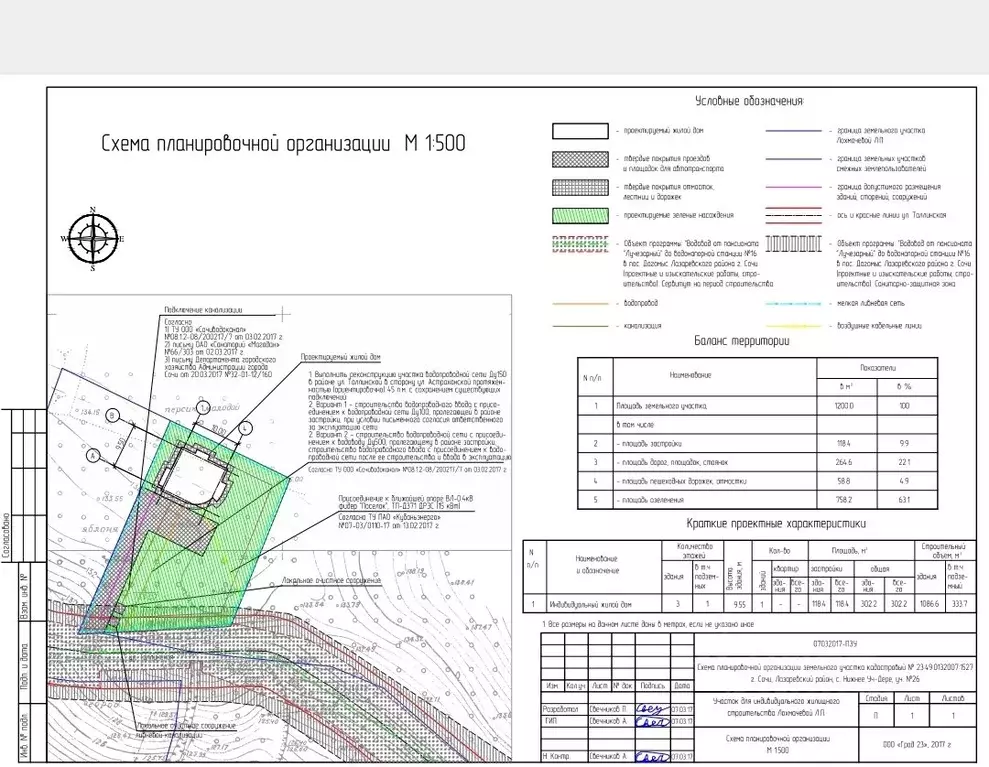Select the grid-pattern walkway paving legend swatch
This screenshot has height=767, width=989.
[580, 187]
